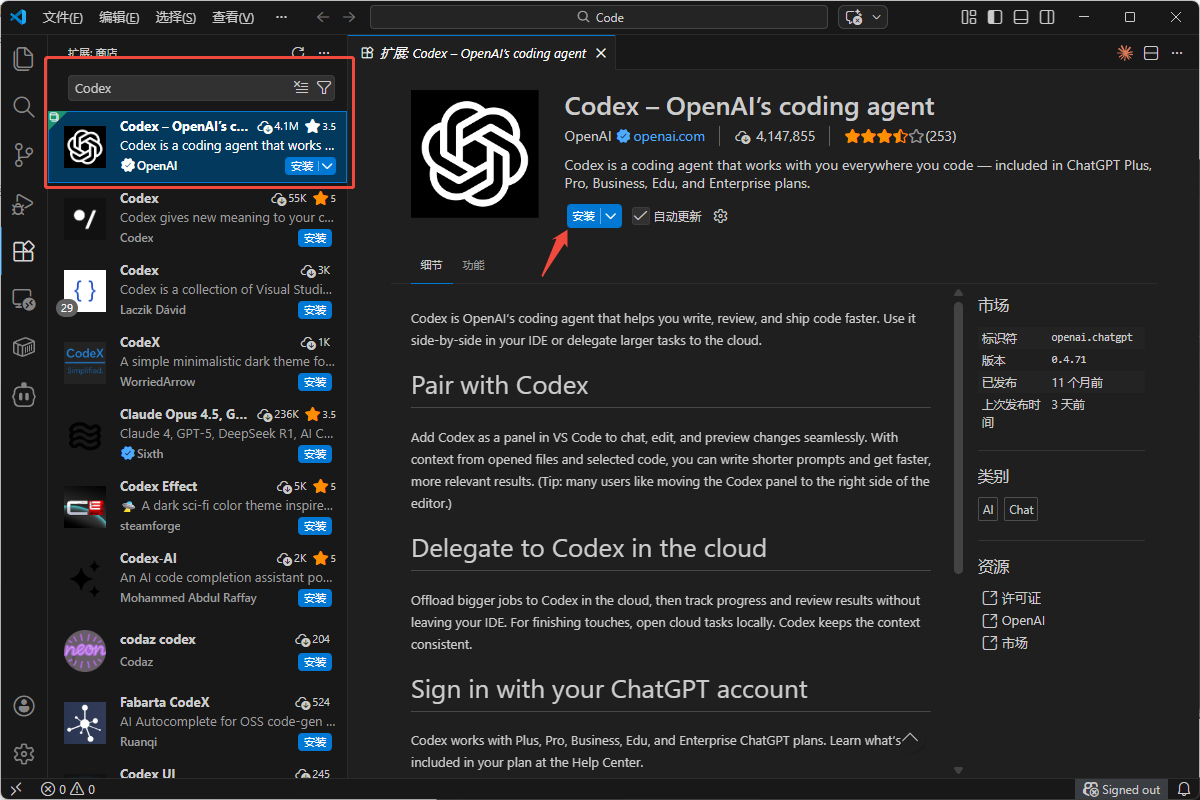Click the container box icon in activity bar
Screen dimensions: 1200x800
pos(24,347)
